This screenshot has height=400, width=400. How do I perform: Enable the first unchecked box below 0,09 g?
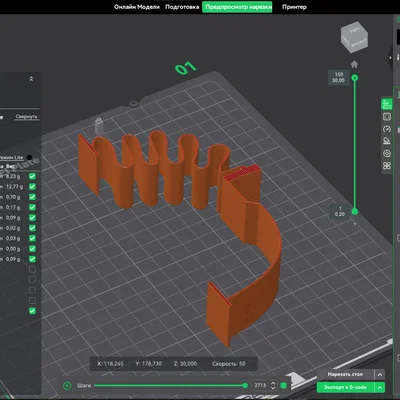(32, 269)
